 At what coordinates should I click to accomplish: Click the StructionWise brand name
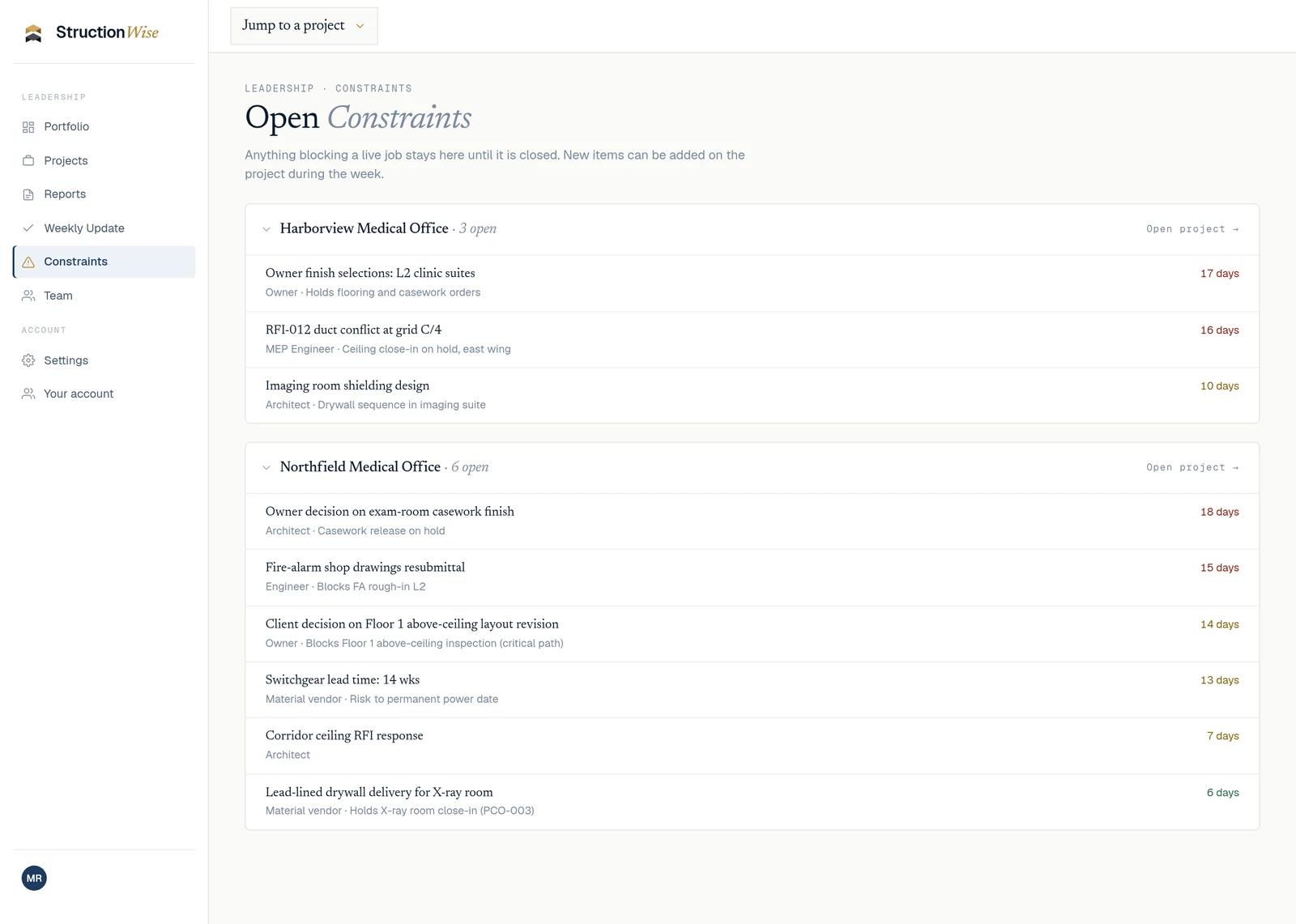[107, 32]
